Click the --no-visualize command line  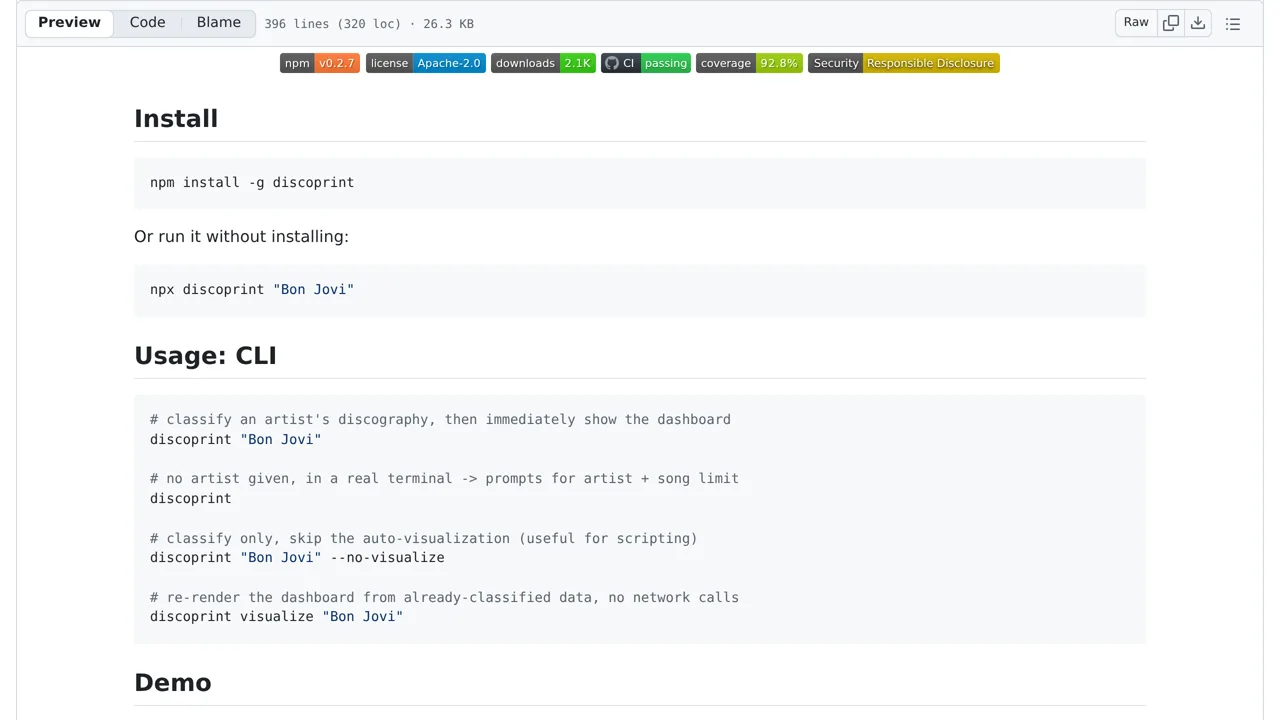click(297, 558)
